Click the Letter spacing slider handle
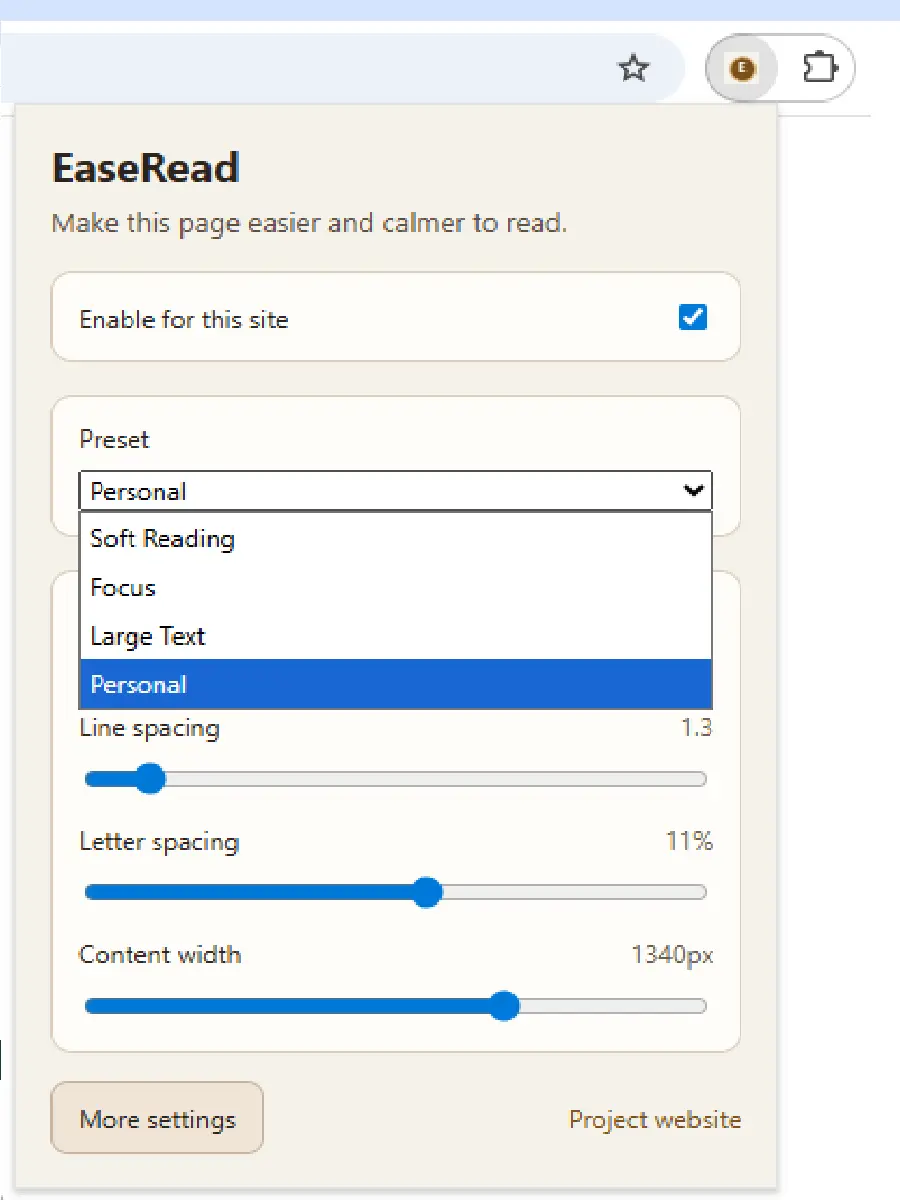Viewport: 900px width, 1200px height. point(427,892)
